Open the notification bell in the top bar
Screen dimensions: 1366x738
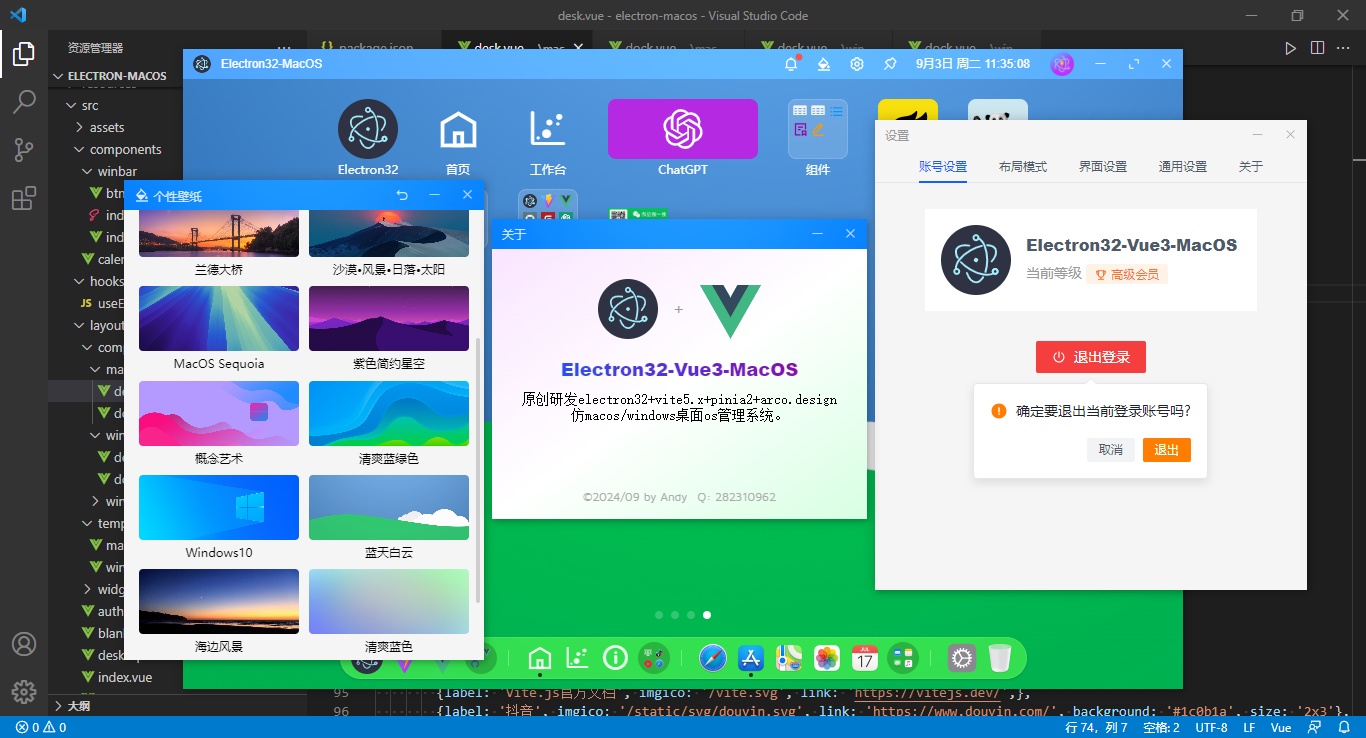pyautogui.click(x=790, y=63)
